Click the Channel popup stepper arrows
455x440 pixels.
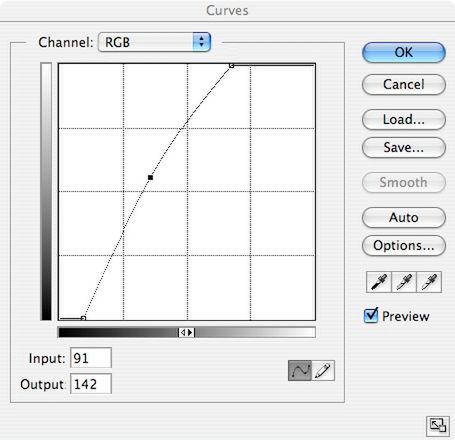click(201, 42)
